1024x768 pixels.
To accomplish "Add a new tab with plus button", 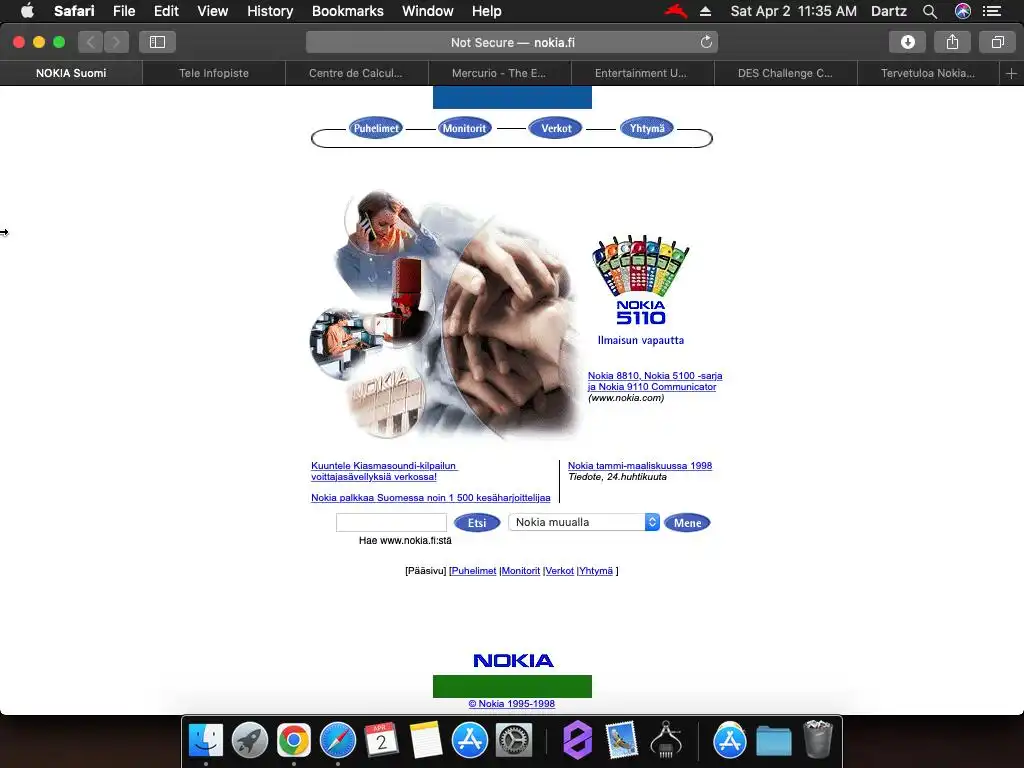I will pos(1011,73).
